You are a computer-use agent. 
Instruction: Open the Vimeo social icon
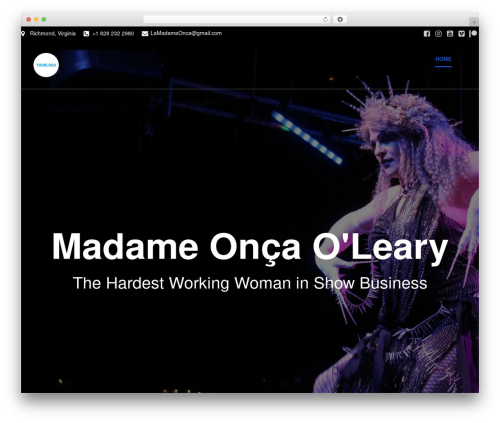pyautogui.click(x=461, y=34)
